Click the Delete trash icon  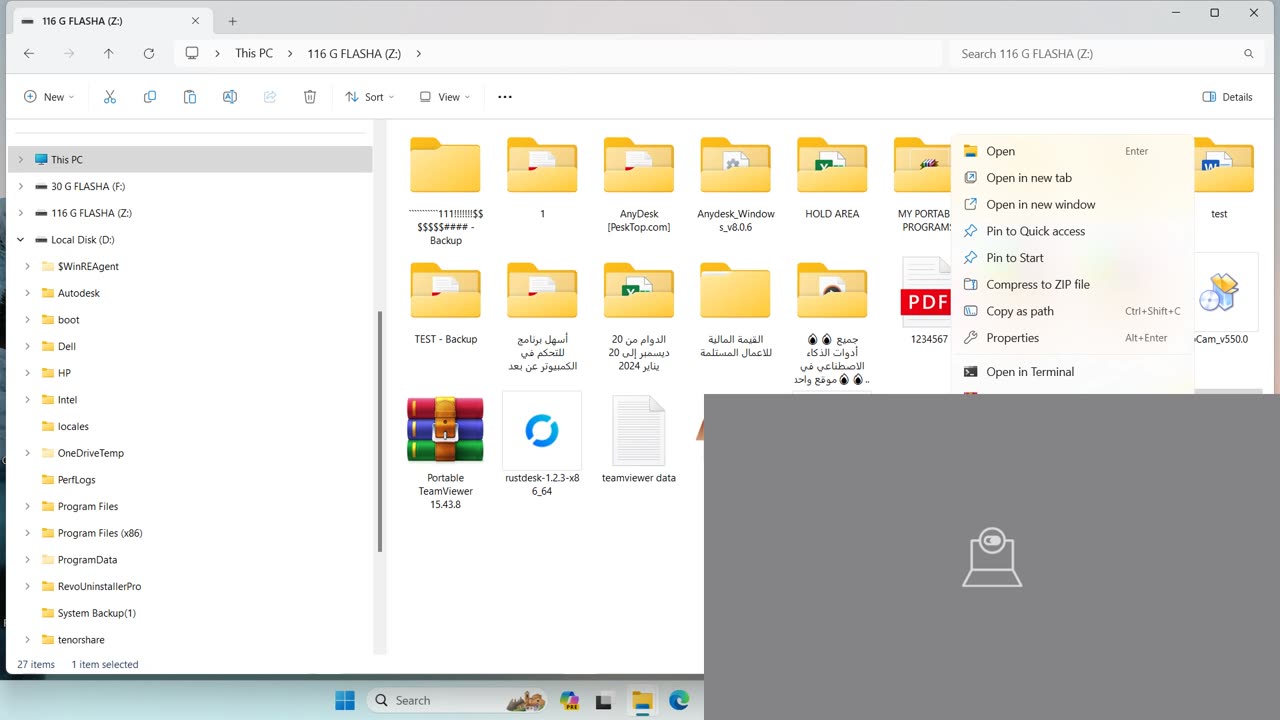click(x=310, y=97)
